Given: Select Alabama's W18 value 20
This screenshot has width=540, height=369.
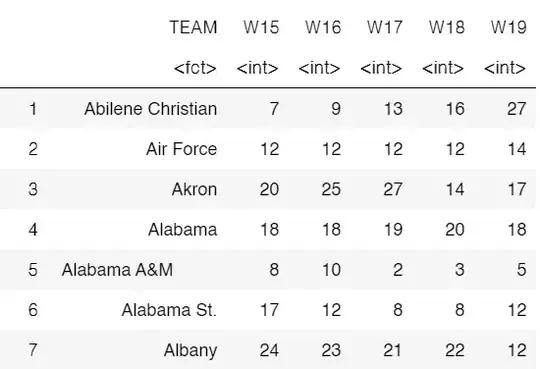Looking at the screenshot, I should pyautogui.click(x=455, y=229).
